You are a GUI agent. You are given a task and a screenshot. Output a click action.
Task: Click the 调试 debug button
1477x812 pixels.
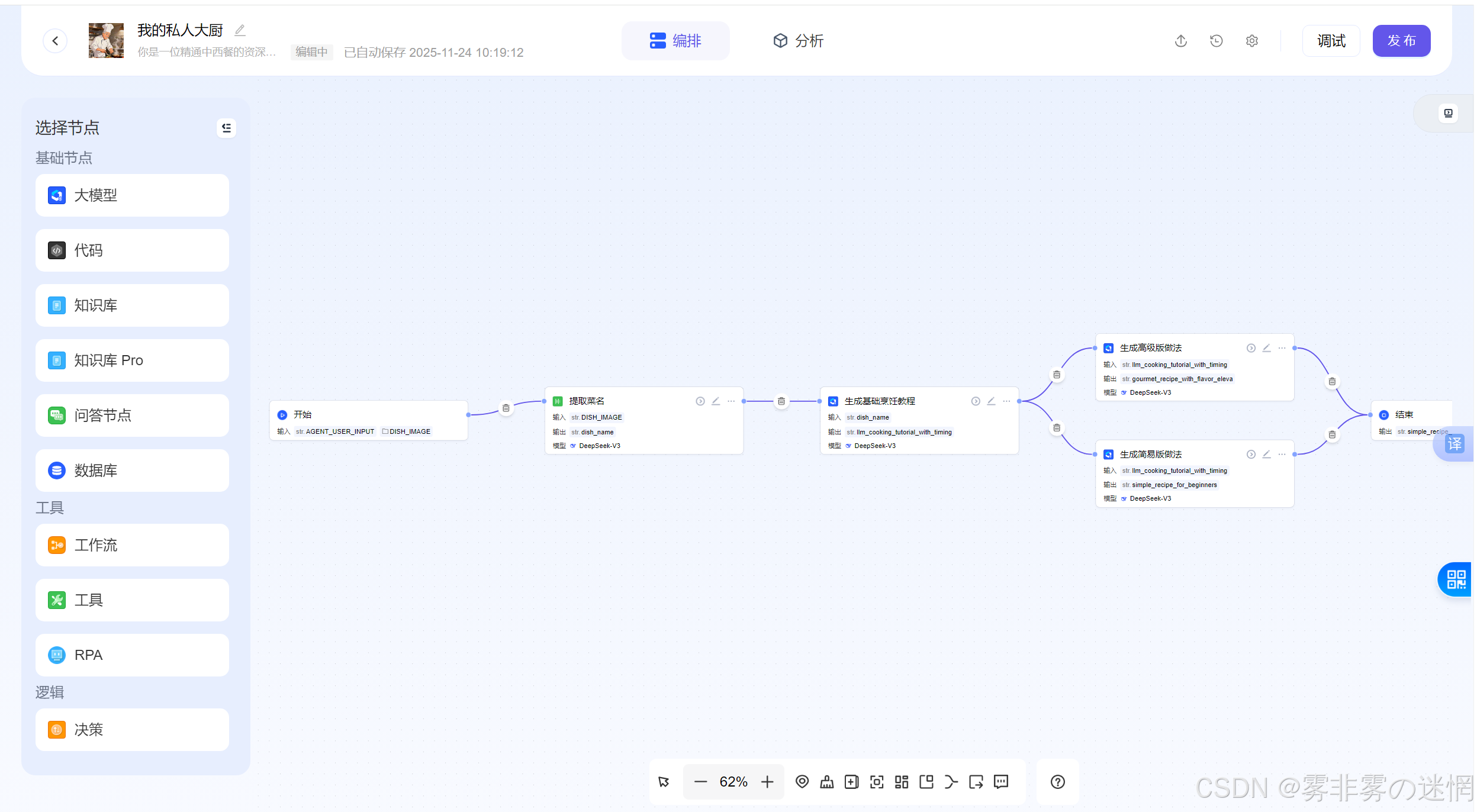coord(1331,41)
